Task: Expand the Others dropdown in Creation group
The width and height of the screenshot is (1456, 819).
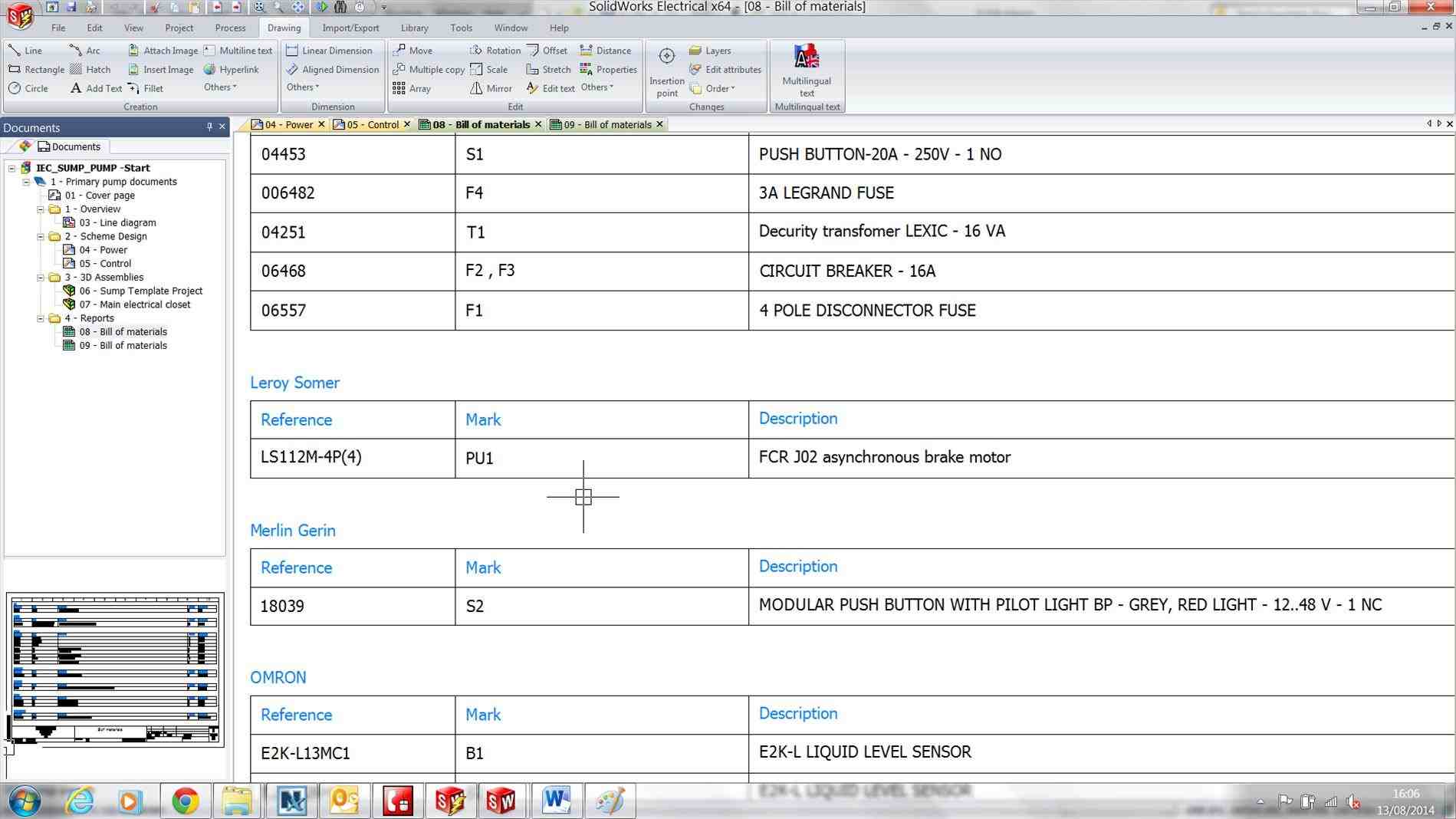Action: click(219, 87)
